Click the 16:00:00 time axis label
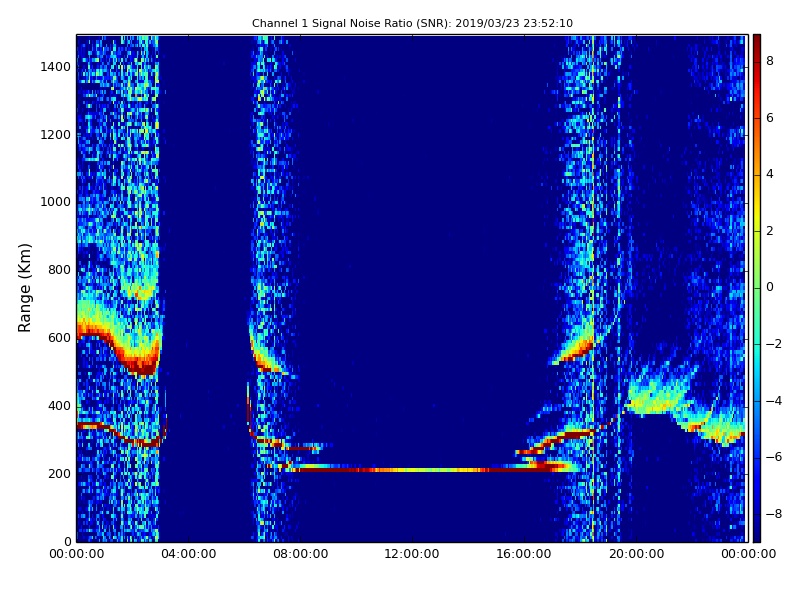This screenshot has height=600, width=800. (x=524, y=554)
